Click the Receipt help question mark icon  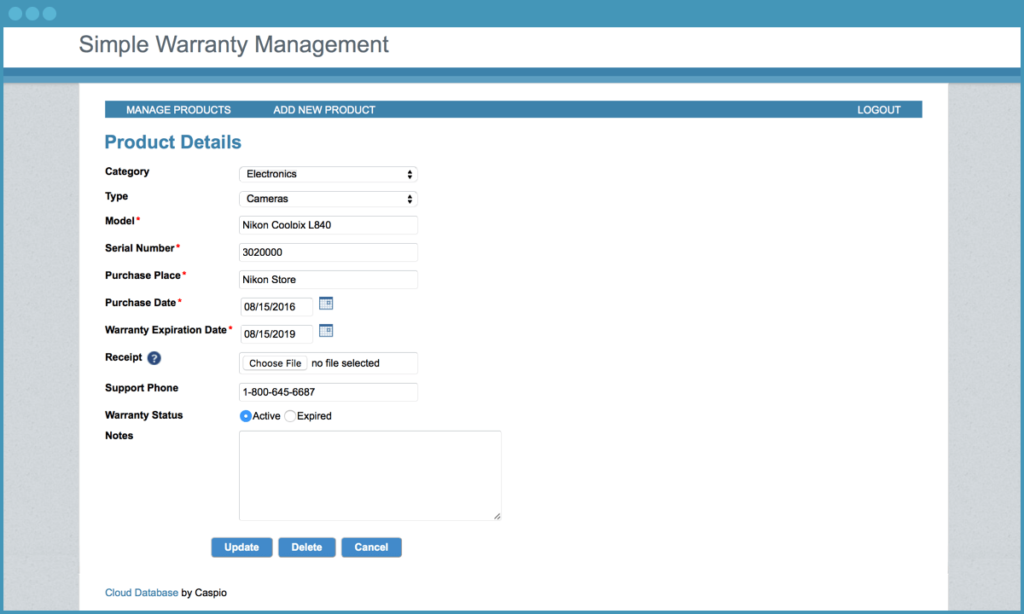[x=154, y=358]
